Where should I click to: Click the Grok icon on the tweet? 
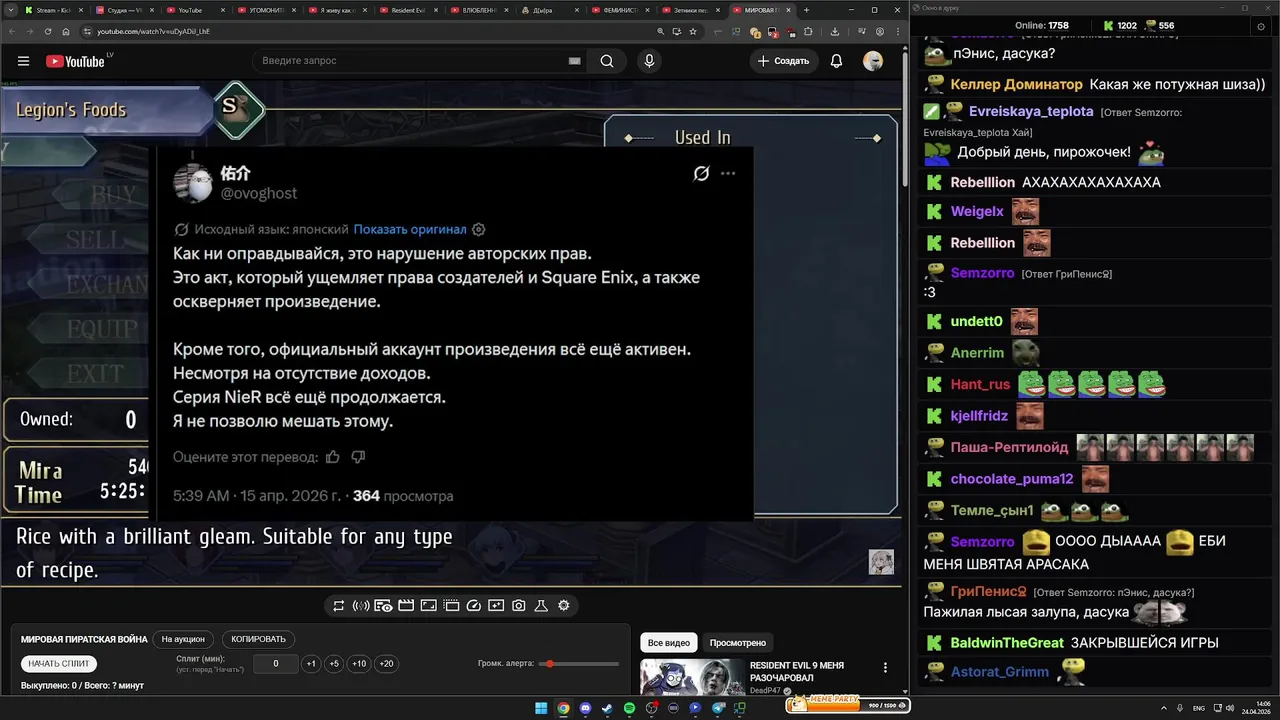pos(701,173)
